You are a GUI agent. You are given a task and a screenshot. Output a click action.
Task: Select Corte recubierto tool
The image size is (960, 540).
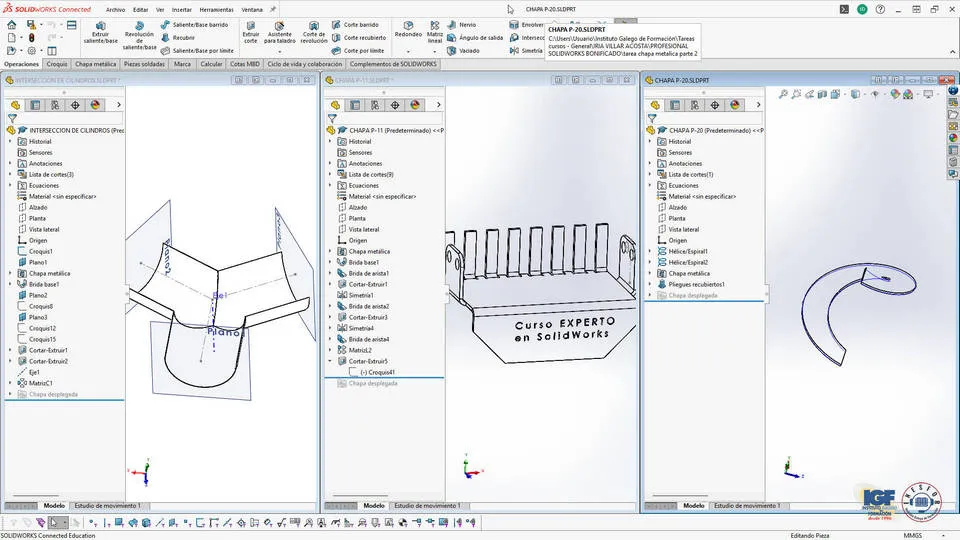359,38
